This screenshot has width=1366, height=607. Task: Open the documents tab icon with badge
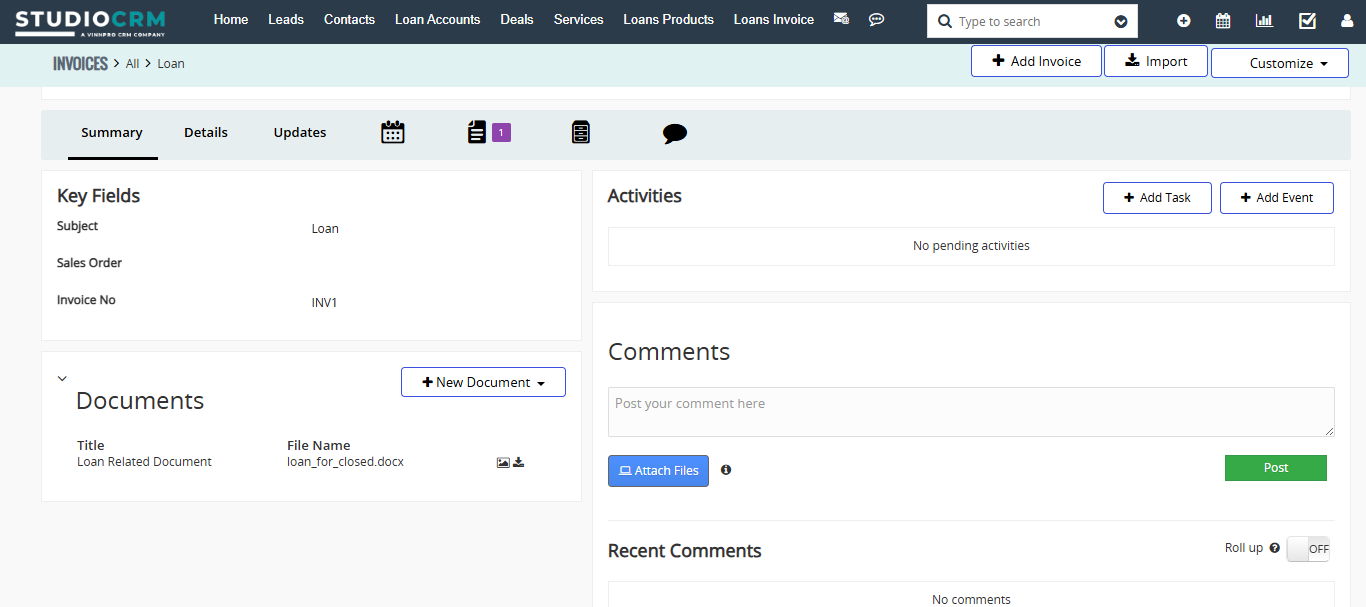(x=478, y=132)
